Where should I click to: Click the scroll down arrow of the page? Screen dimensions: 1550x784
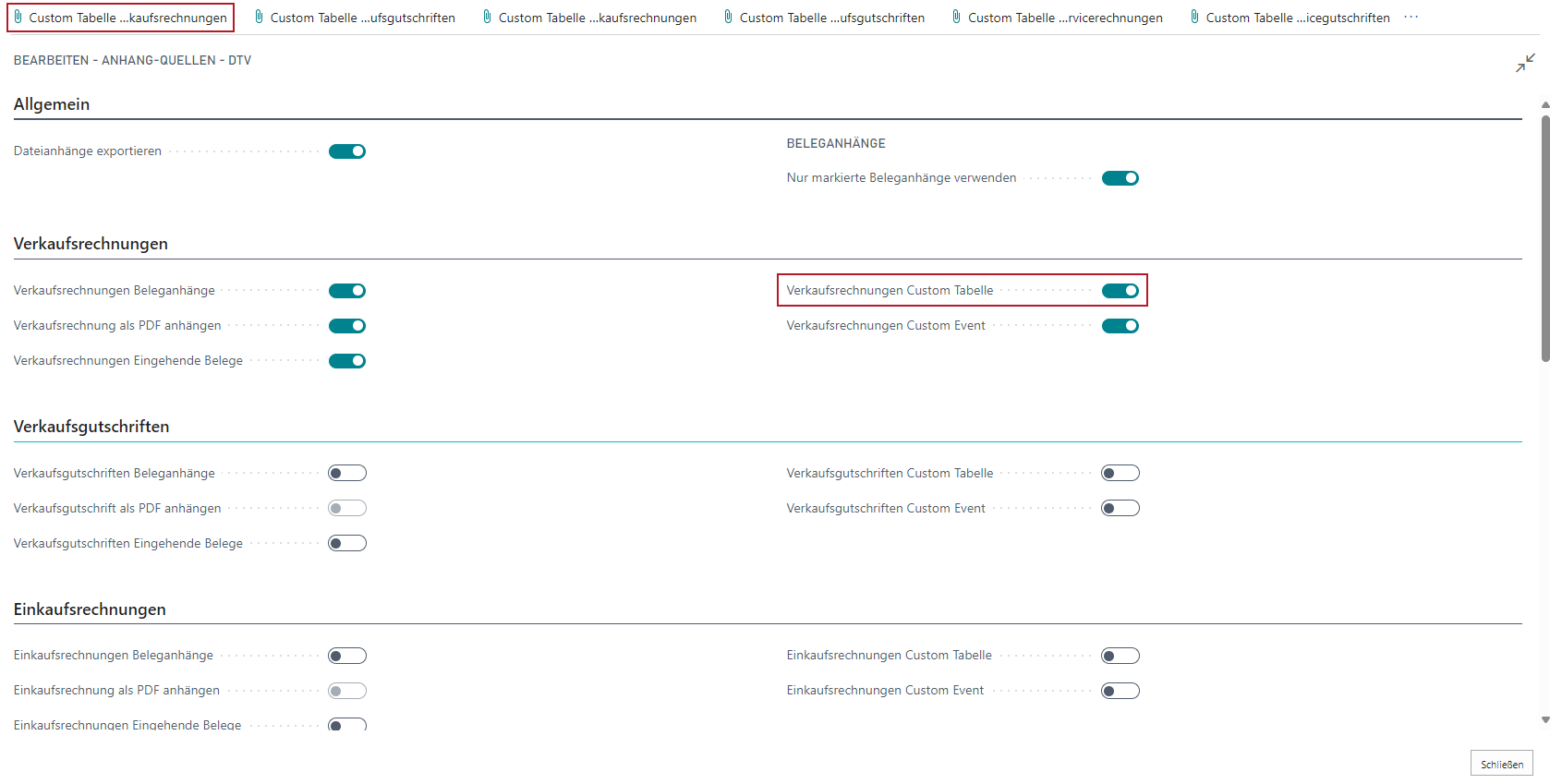point(1544,719)
